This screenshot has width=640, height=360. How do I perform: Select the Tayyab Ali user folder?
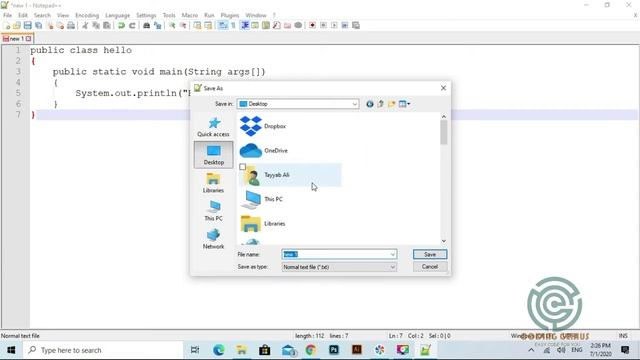[290, 175]
